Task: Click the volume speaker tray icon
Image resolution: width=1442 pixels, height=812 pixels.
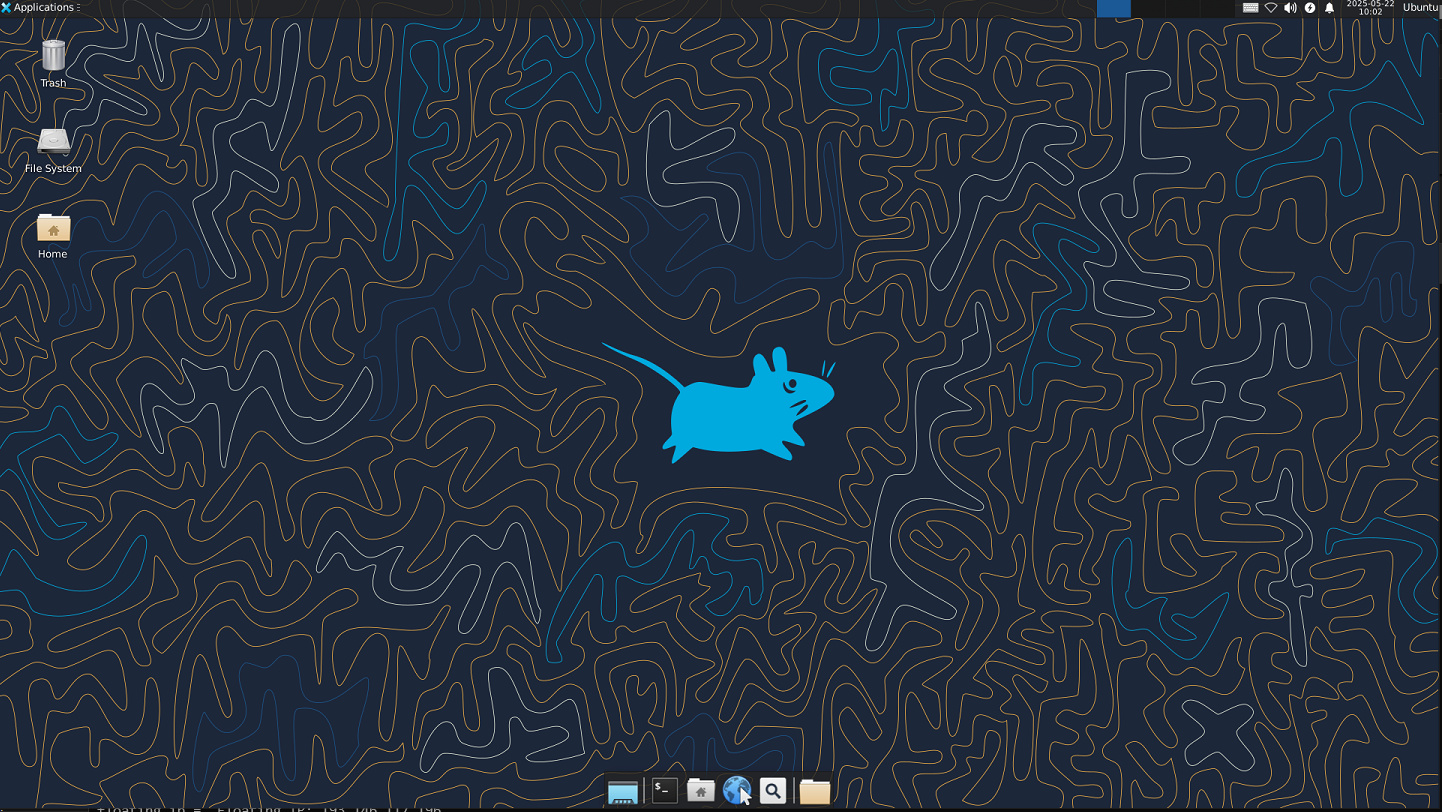Action: tap(1290, 8)
